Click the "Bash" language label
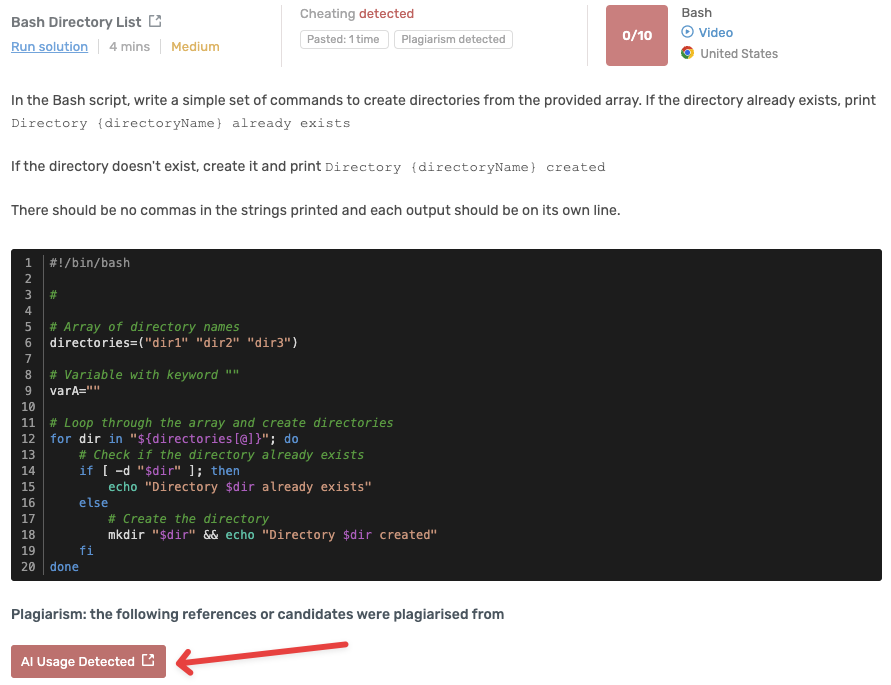 [695, 12]
